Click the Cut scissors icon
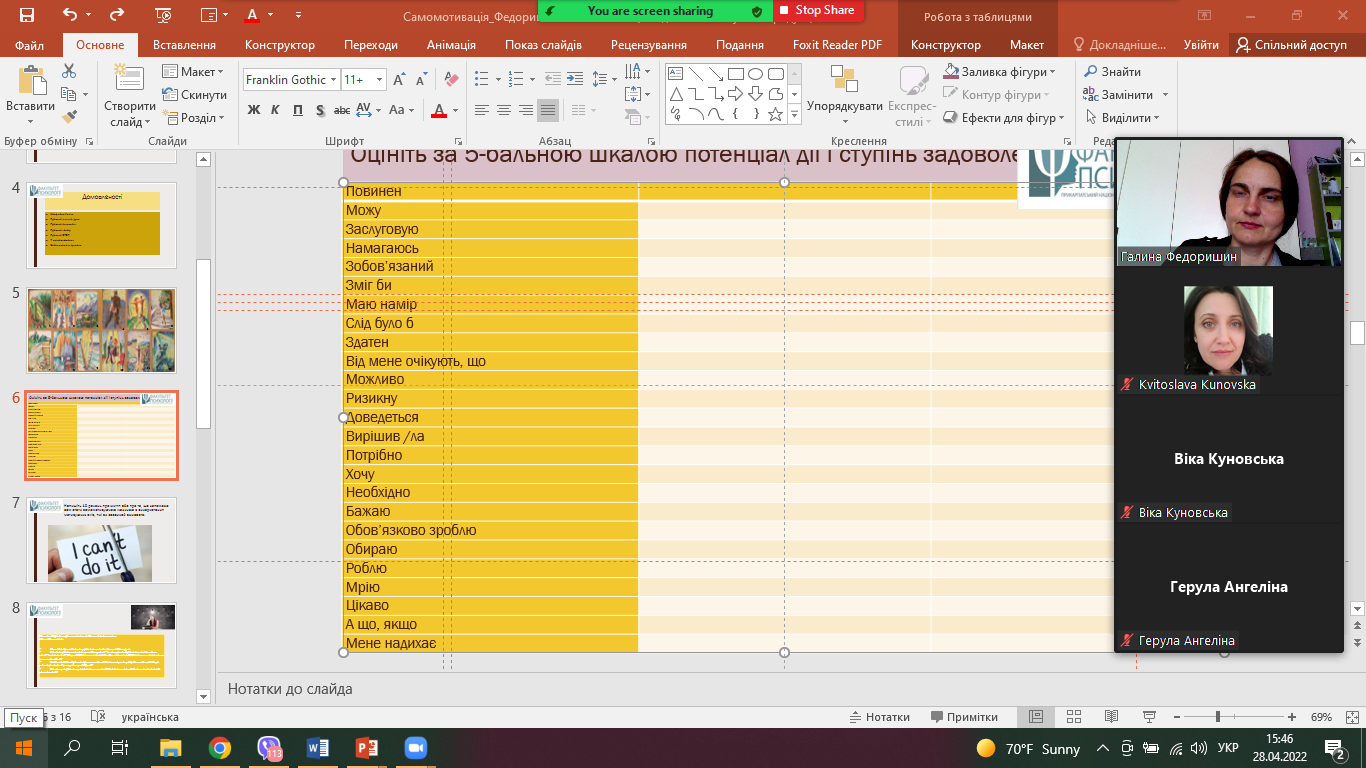This screenshot has width=1366, height=768. (68, 71)
